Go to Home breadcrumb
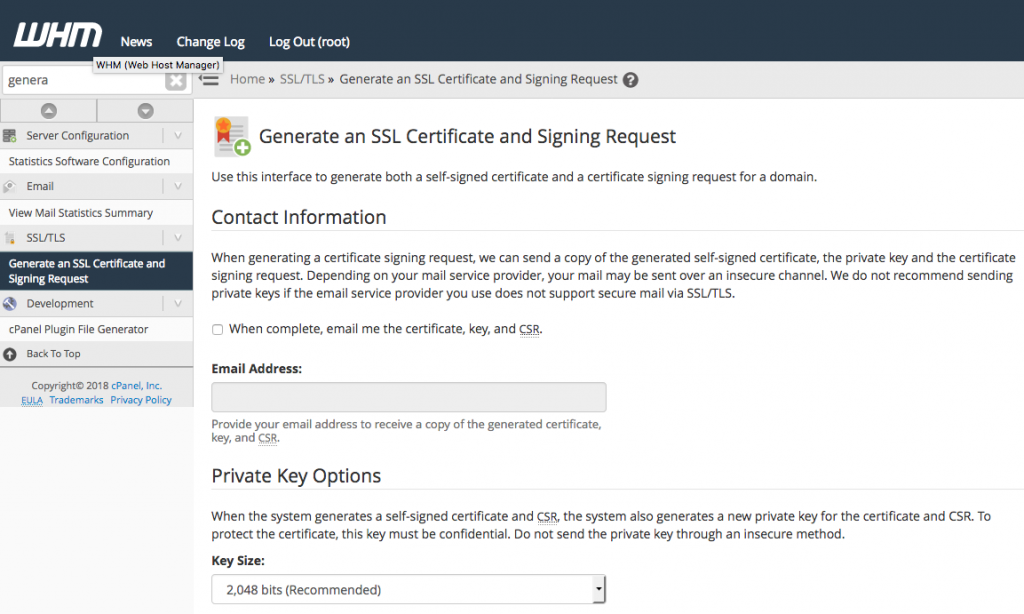The width and height of the screenshot is (1024, 614). click(248, 79)
